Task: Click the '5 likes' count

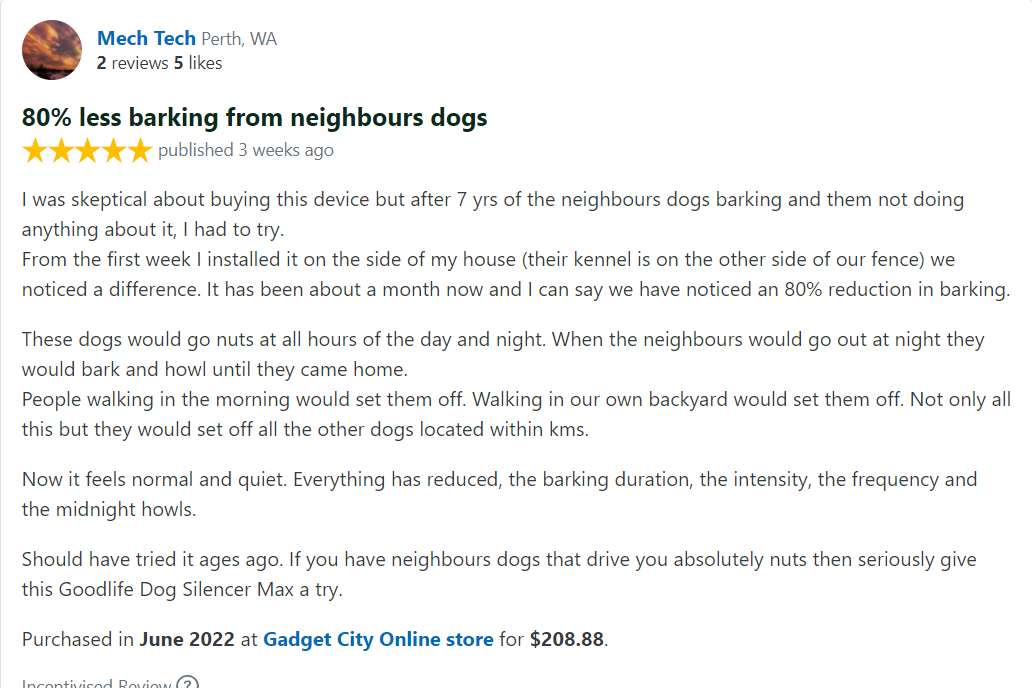Action: point(198,63)
